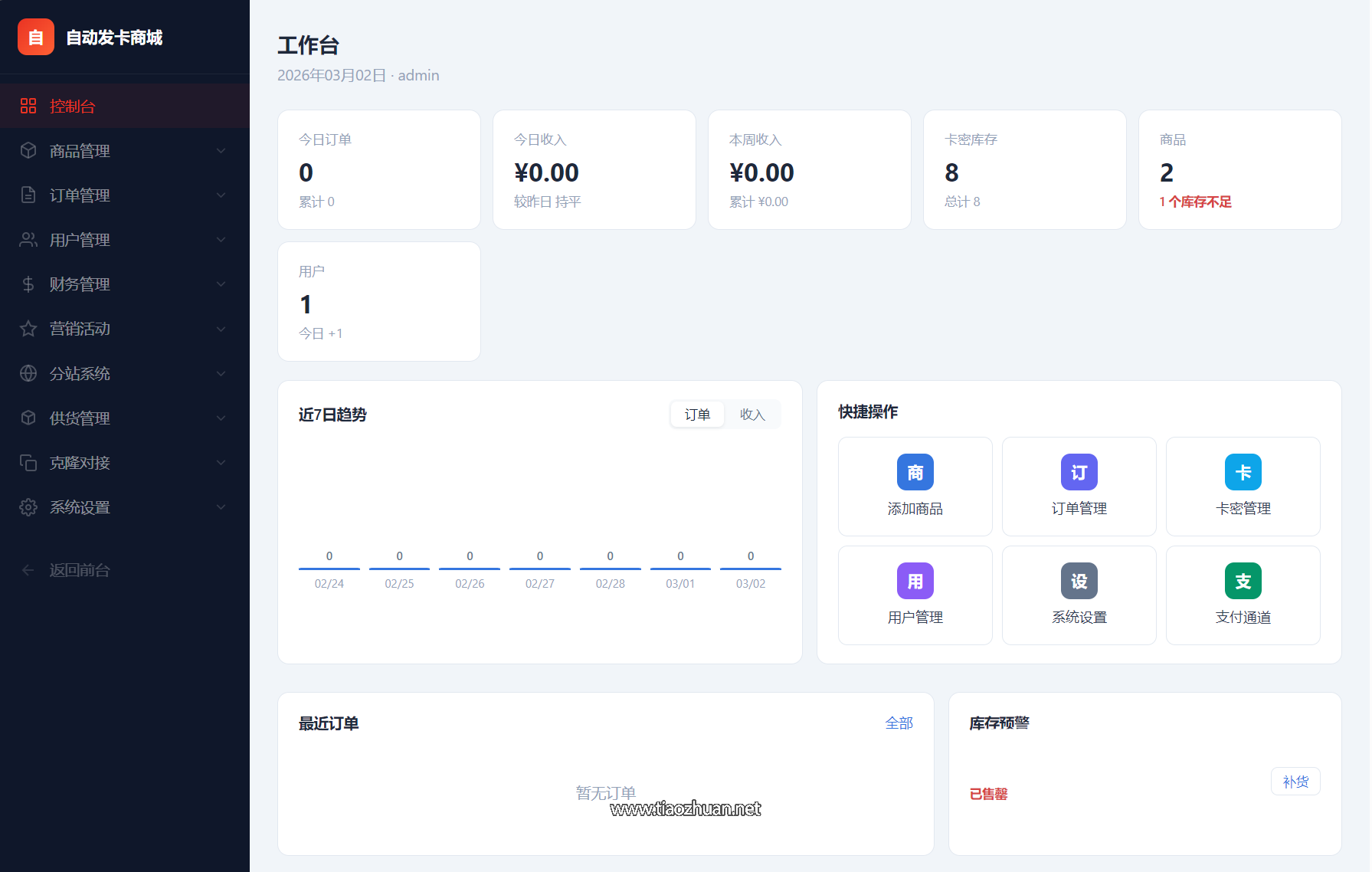Open 添加商品 quick action icon

pos(915,473)
